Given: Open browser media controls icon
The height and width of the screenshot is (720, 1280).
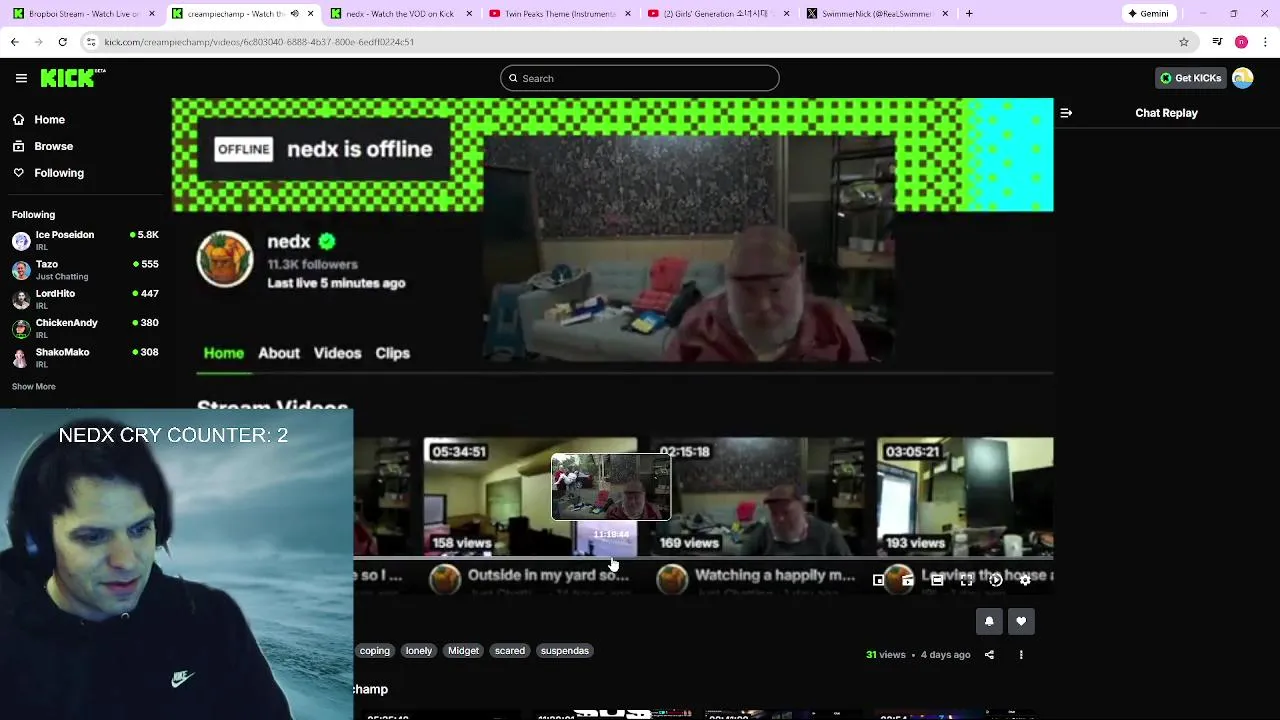Looking at the screenshot, I should pyautogui.click(x=1217, y=42).
